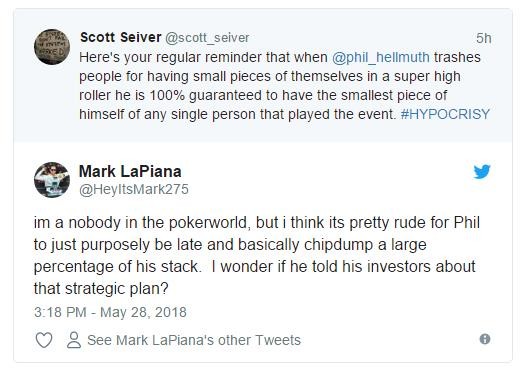Open the @HeyItsMark275 handle
Viewport: 522px width, 370px height.
(134, 189)
